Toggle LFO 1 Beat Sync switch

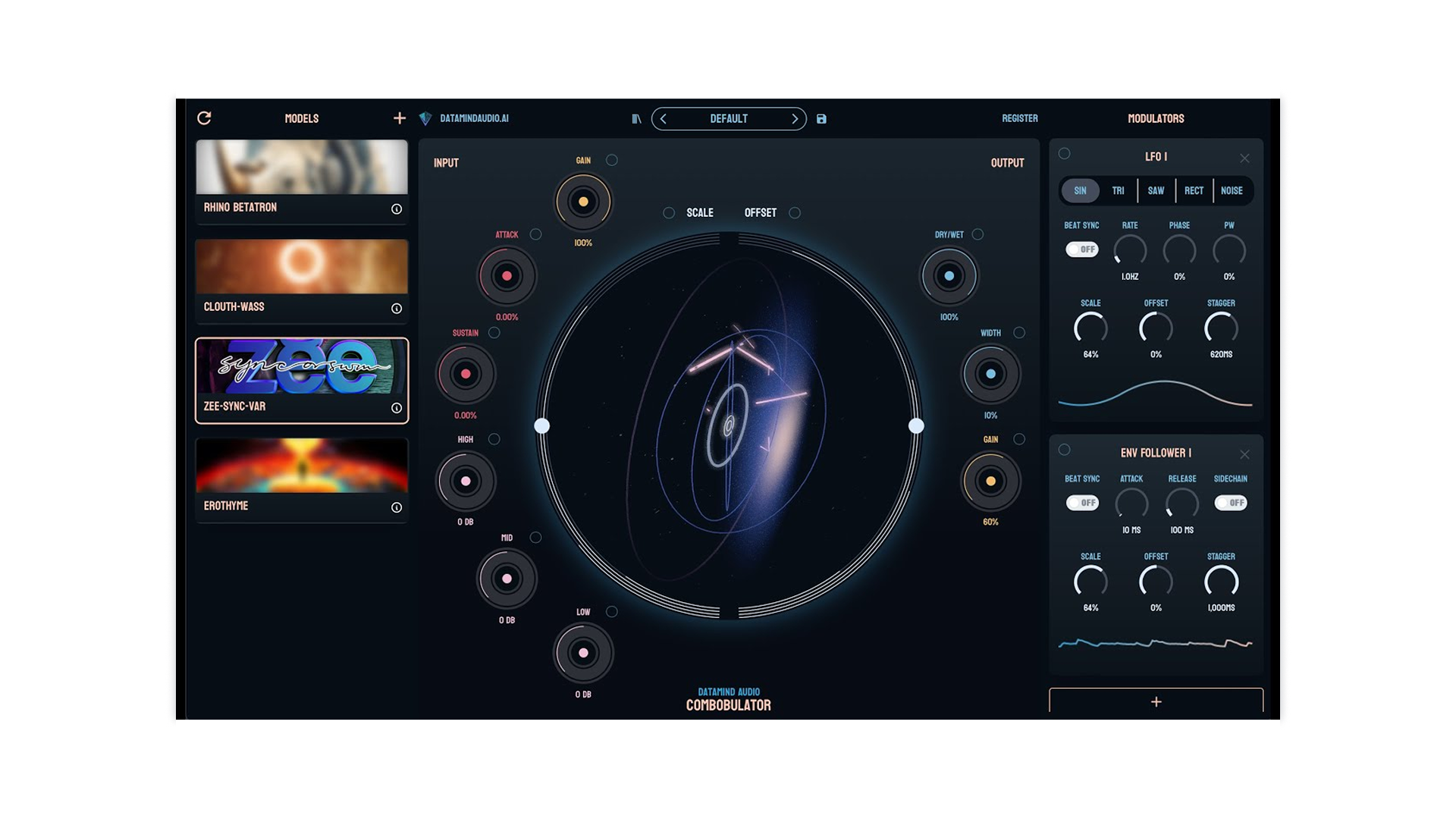click(x=1081, y=249)
